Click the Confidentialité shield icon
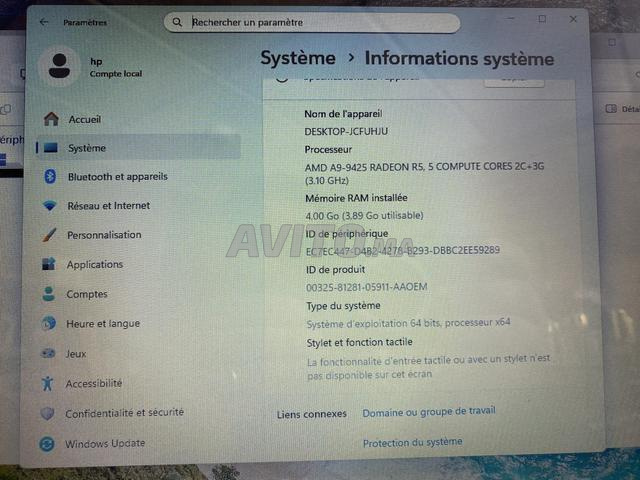 tap(47, 413)
